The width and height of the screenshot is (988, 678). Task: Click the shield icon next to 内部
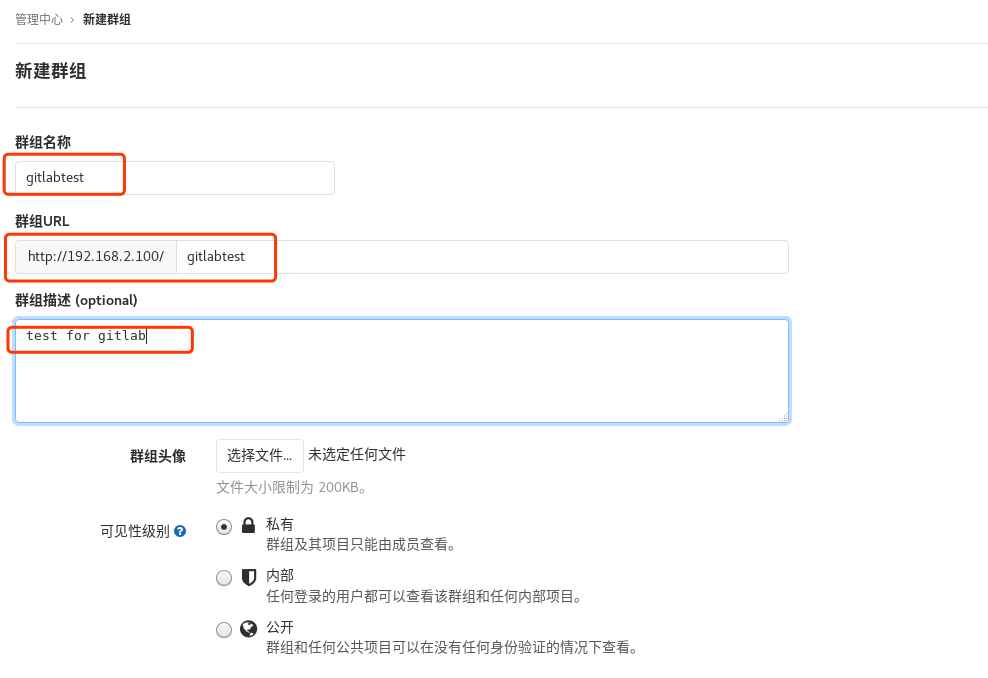coord(247,576)
